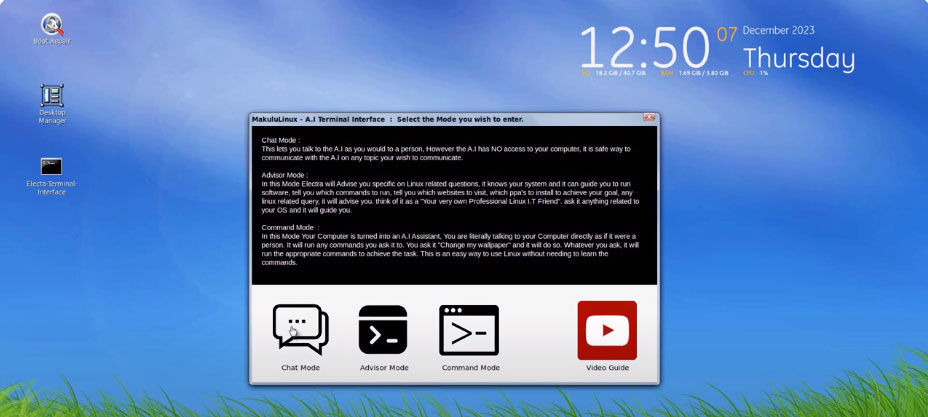The height and width of the screenshot is (417, 928).
Task: Click the 'Command Mode :' heading in description
Action: [291, 227]
